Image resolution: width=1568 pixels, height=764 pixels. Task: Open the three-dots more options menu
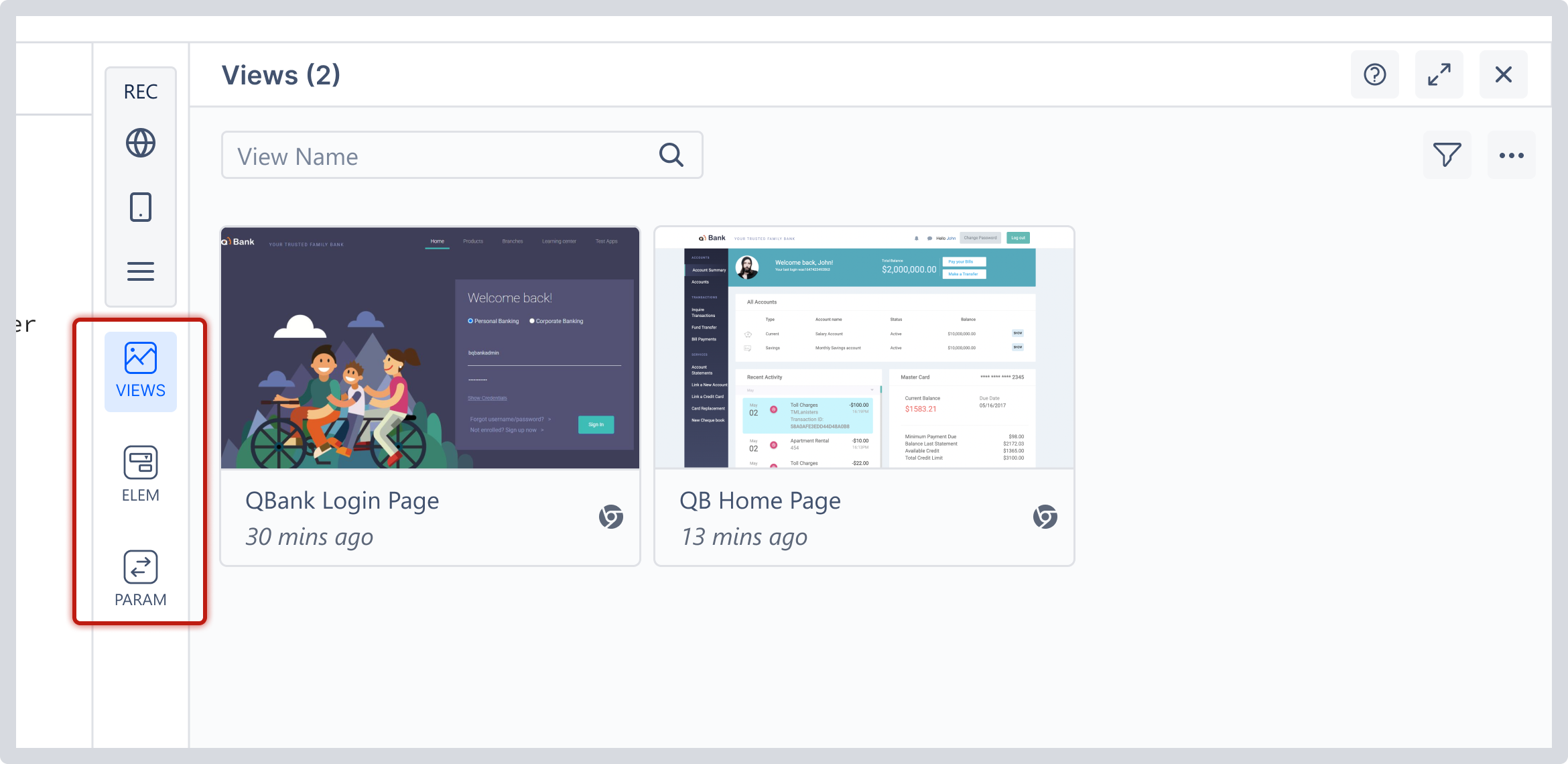1512,155
